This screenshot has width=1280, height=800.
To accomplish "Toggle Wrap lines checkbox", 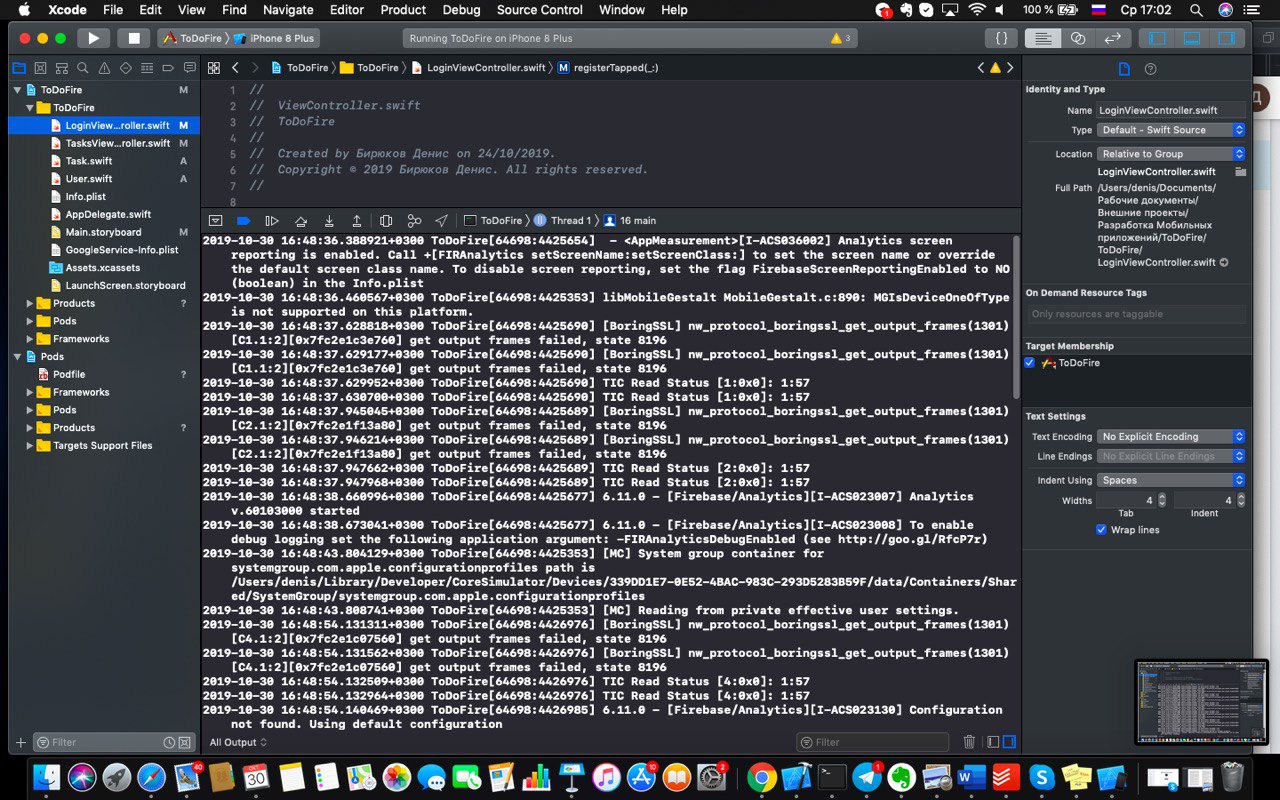I will coord(1102,530).
